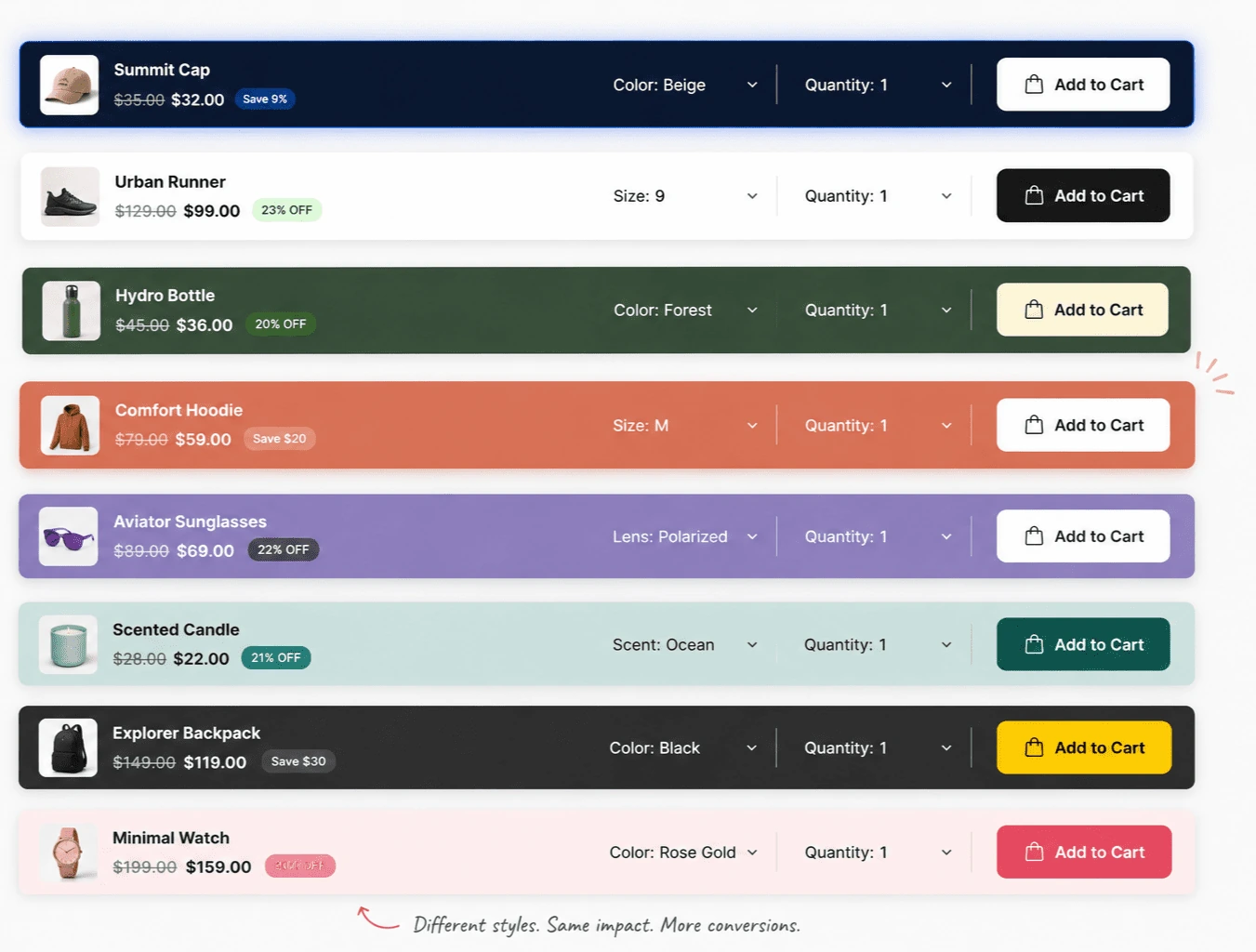The image size is (1256, 952).
Task: Add Aviator Sunglasses to cart
Action: [x=1083, y=536]
